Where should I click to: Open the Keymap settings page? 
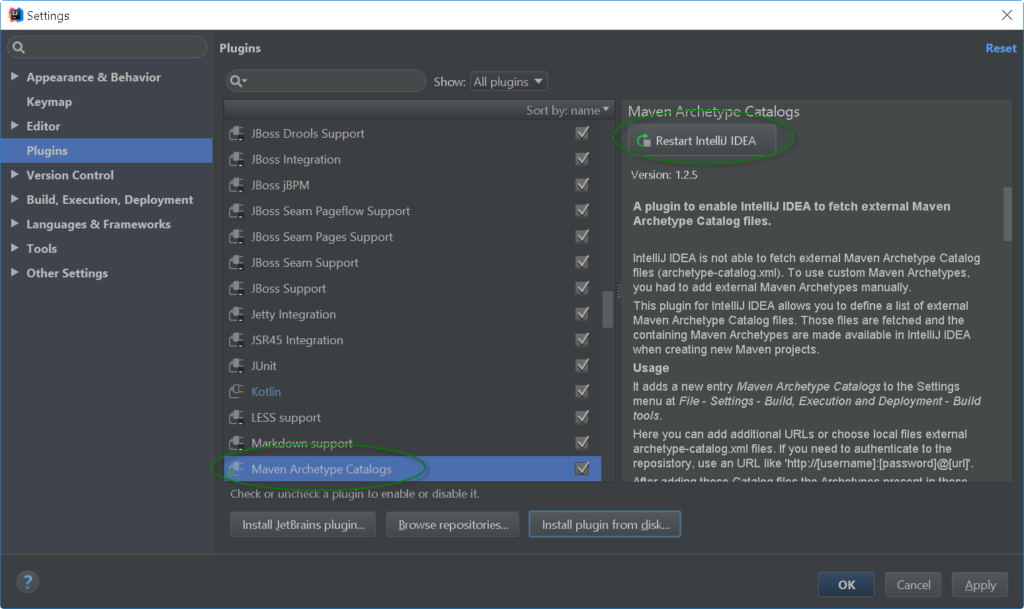tap(49, 102)
